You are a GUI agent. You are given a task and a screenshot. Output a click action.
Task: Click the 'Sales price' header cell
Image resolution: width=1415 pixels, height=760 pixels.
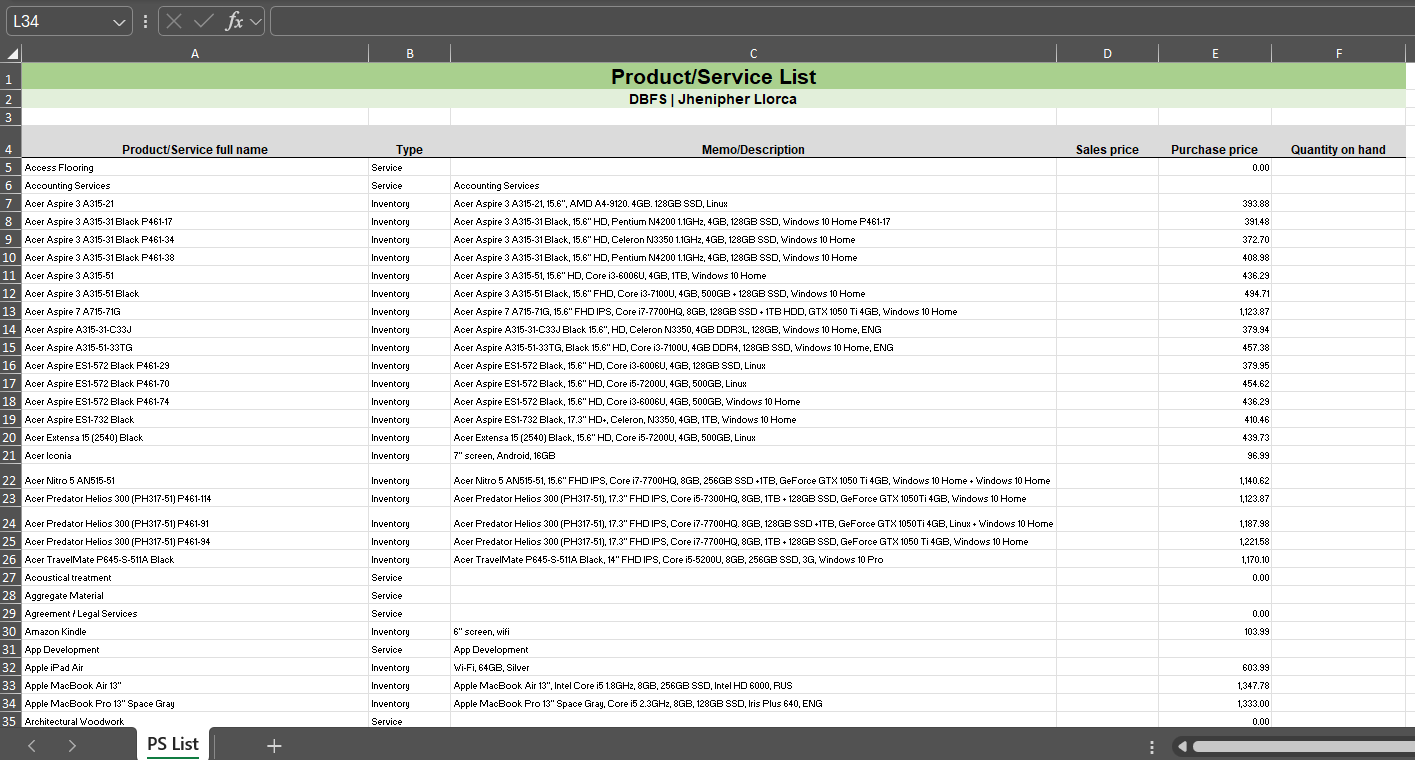click(1107, 142)
